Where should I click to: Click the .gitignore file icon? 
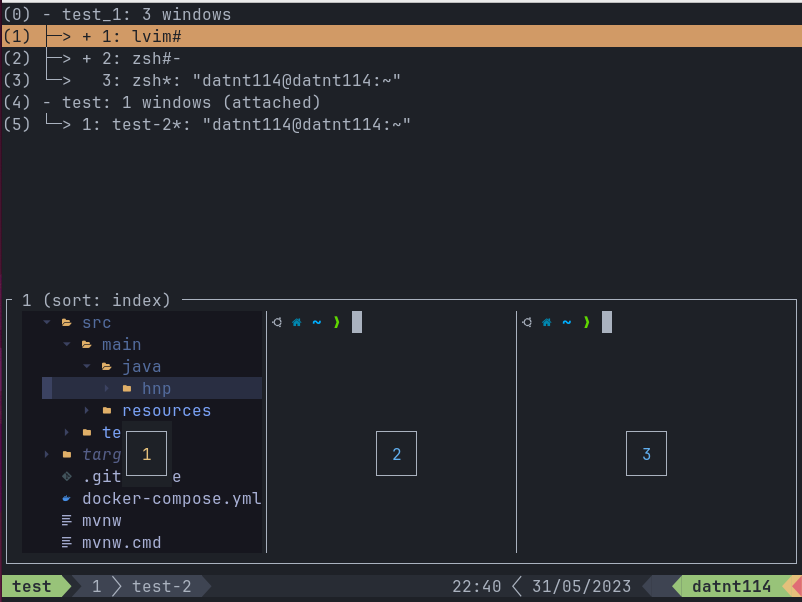67,476
